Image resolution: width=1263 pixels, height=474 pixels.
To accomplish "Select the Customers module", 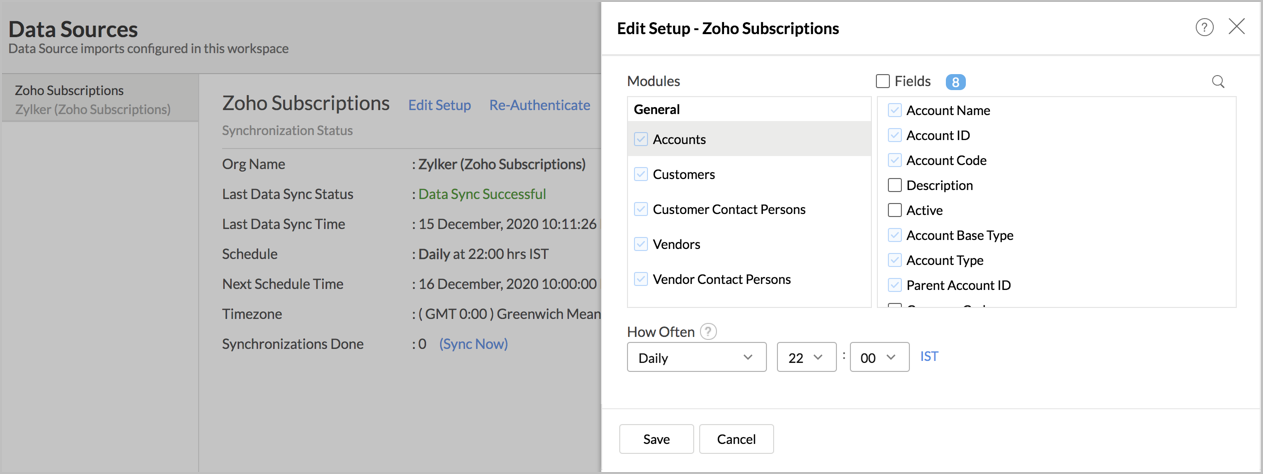I will (683, 174).
